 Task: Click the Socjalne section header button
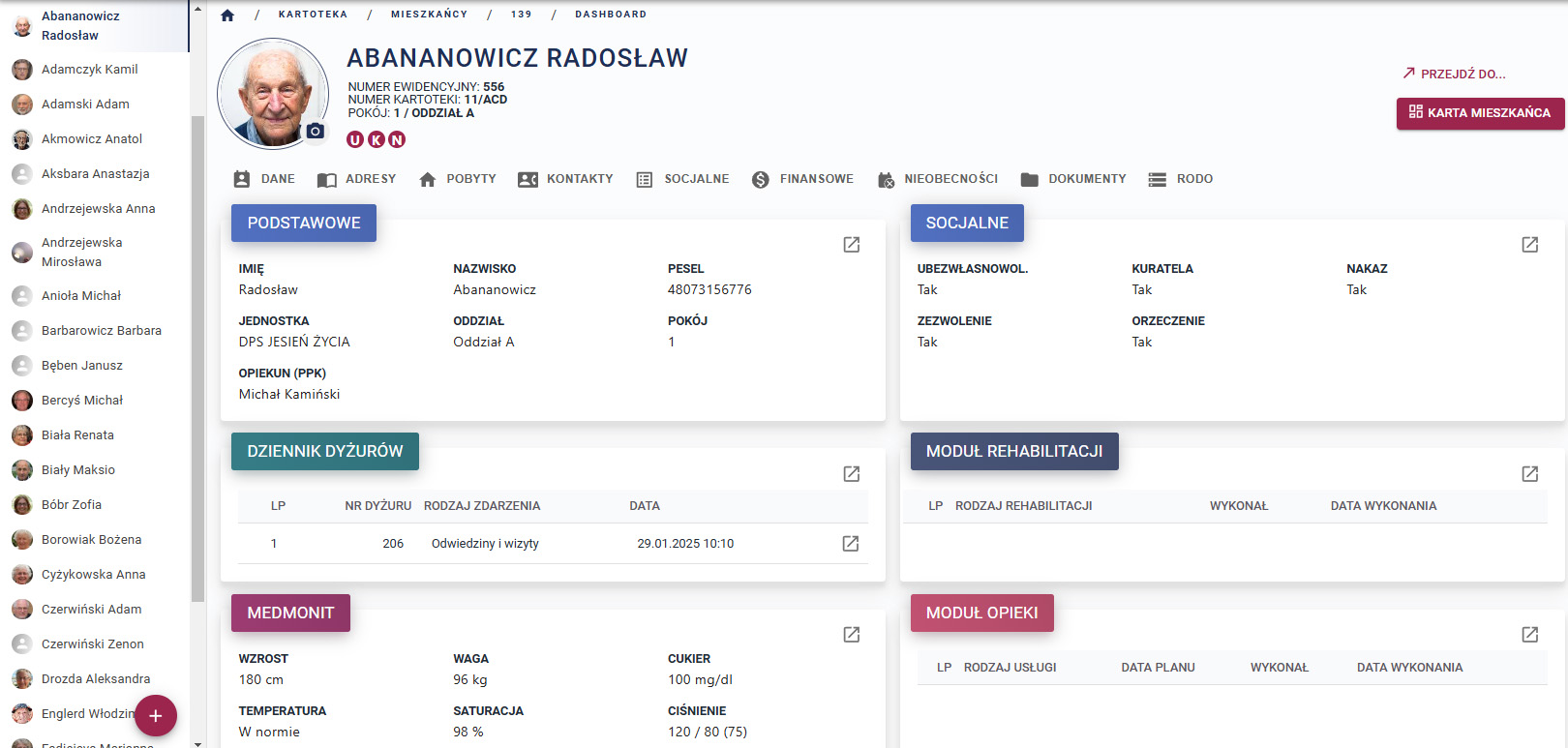[967, 223]
